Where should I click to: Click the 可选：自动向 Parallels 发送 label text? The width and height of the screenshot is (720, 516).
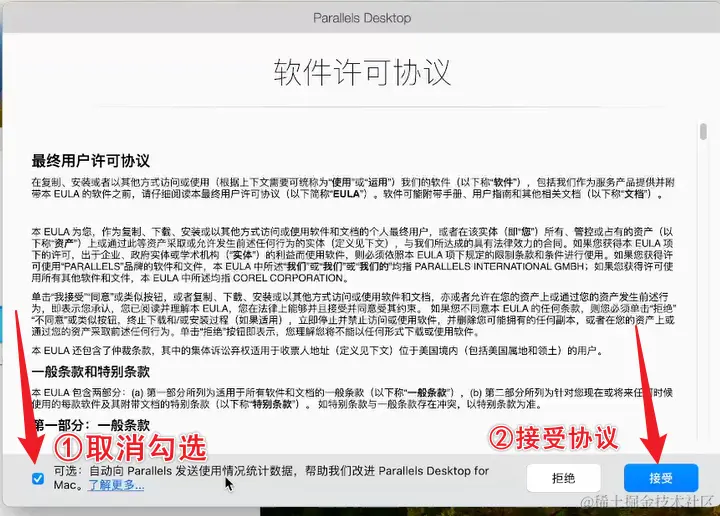point(271,477)
